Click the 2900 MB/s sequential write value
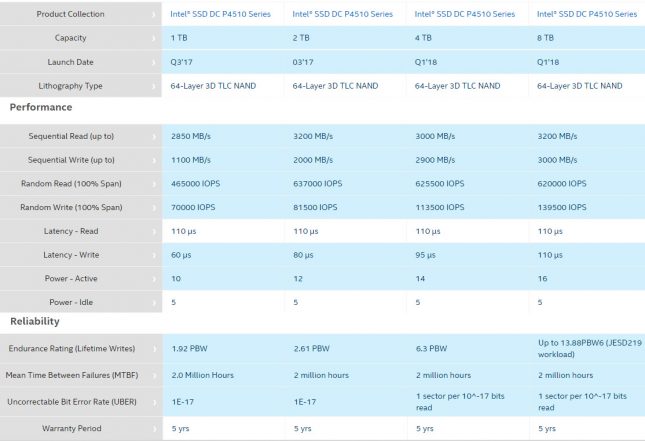The height and width of the screenshot is (441, 645). [435, 160]
